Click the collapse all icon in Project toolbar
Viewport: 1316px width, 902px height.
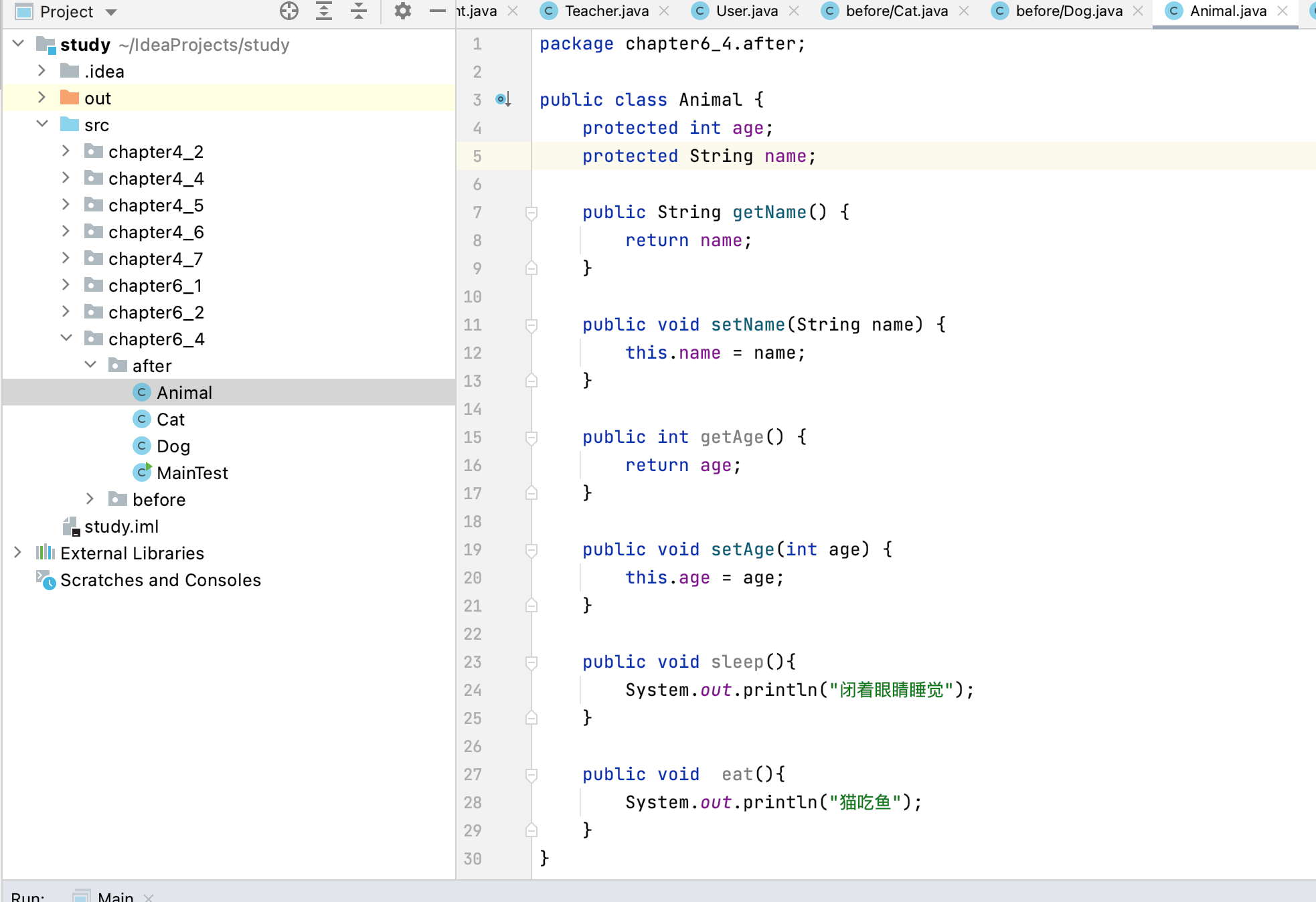[x=359, y=11]
